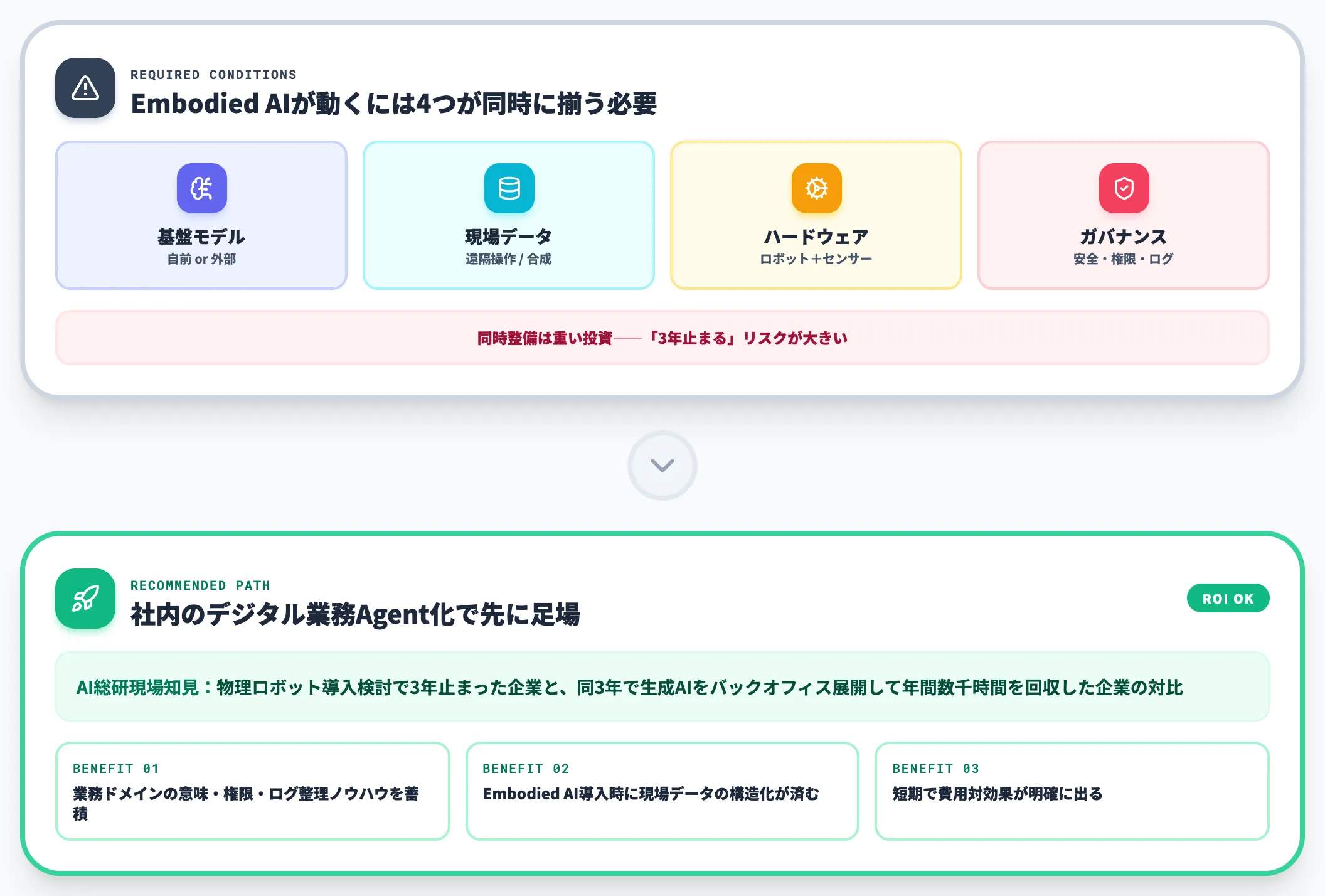The height and width of the screenshot is (896, 1325).
Task: Select the 現場データ heading text
Action: [x=509, y=237]
